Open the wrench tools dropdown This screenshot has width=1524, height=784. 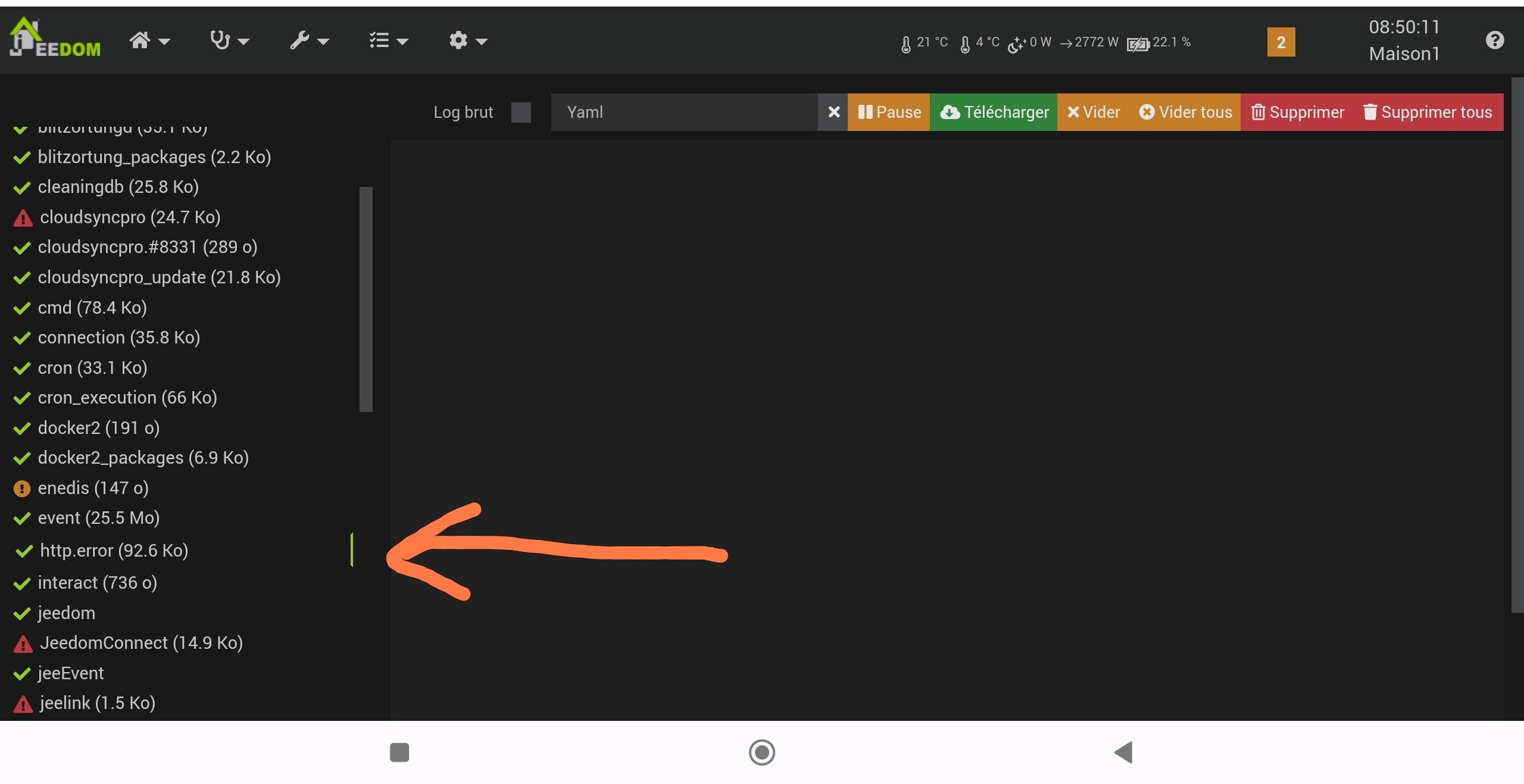[309, 40]
